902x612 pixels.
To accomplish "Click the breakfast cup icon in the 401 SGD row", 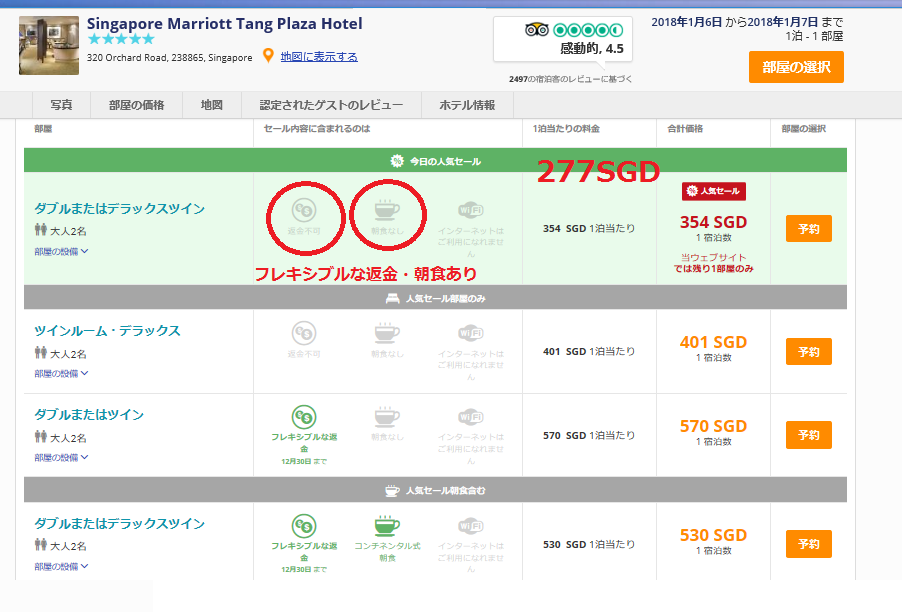I will coord(387,332).
